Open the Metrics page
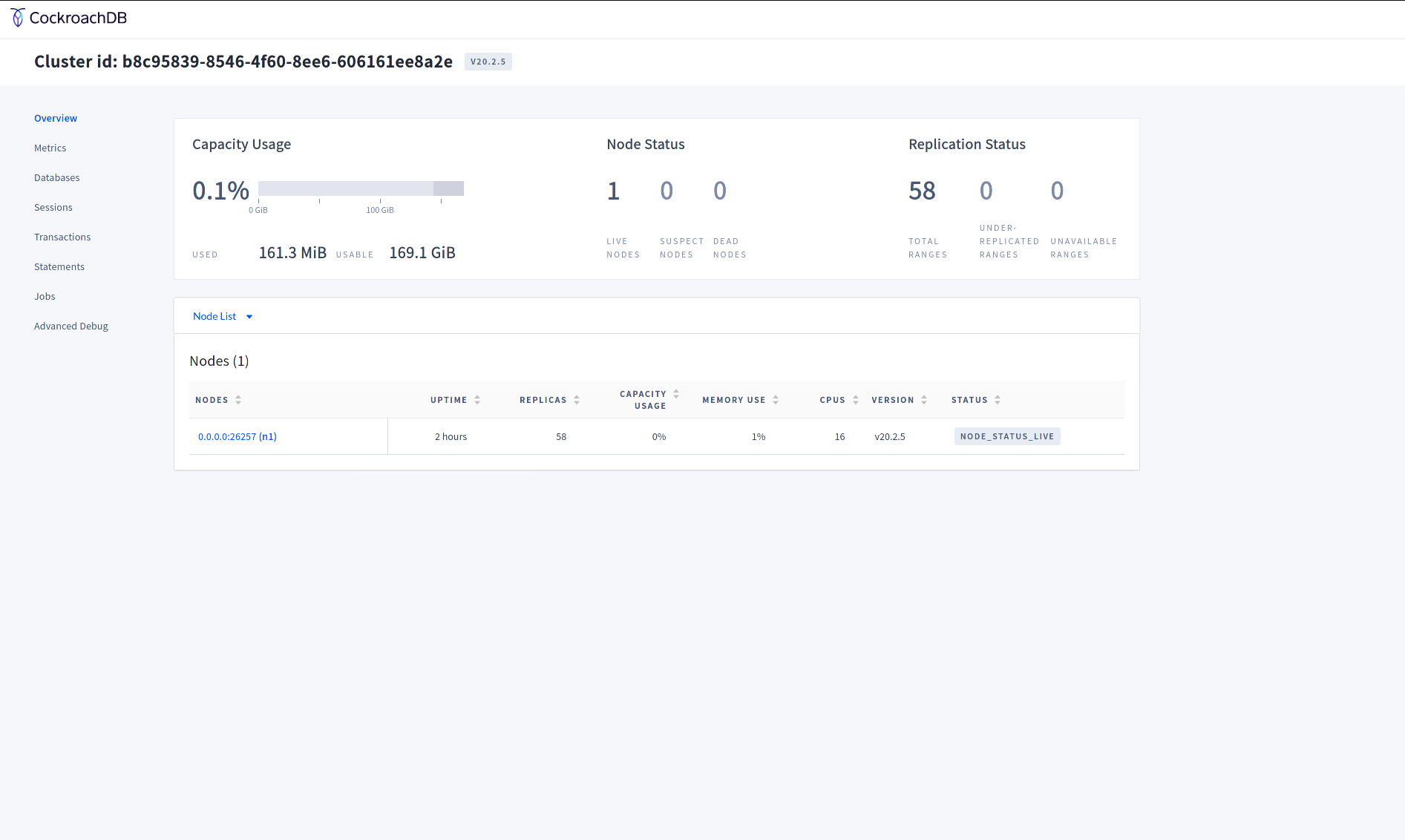 [x=50, y=148]
